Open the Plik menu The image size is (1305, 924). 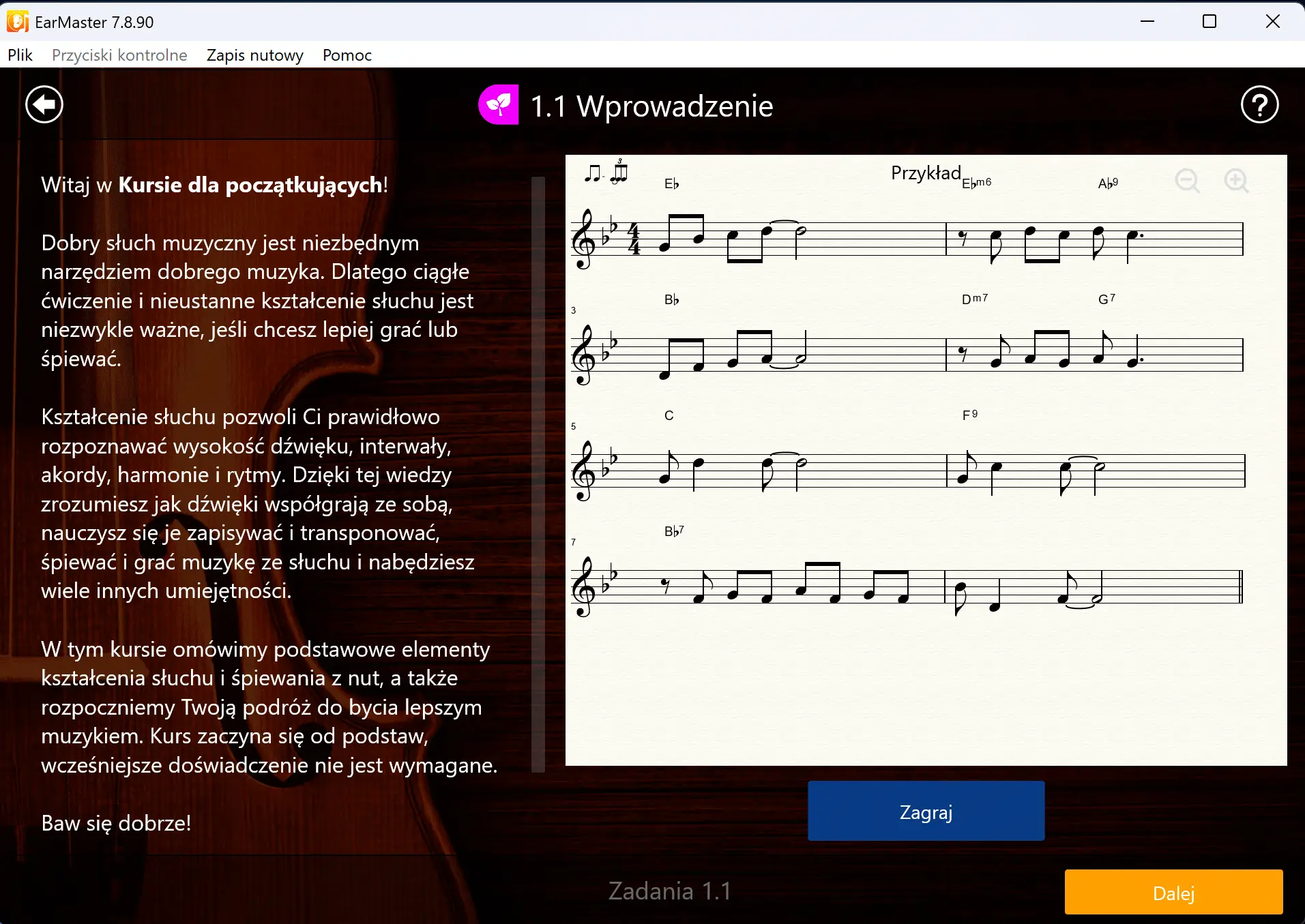20,55
